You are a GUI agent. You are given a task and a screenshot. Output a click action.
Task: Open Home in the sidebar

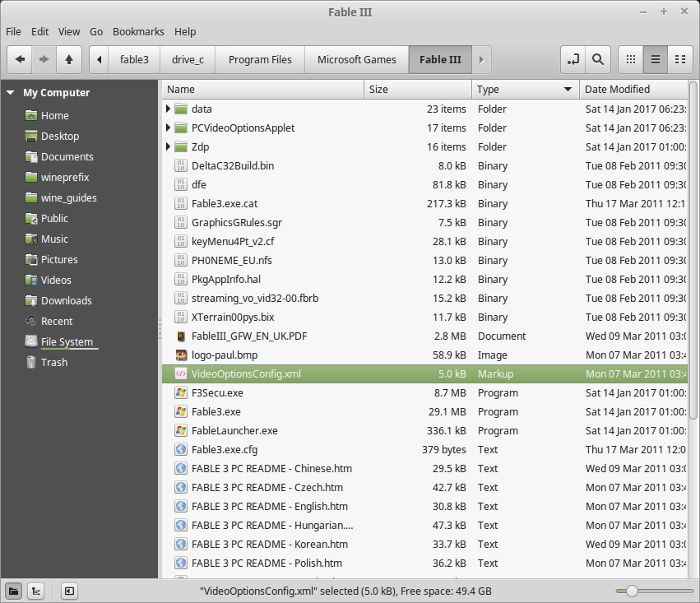55,116
